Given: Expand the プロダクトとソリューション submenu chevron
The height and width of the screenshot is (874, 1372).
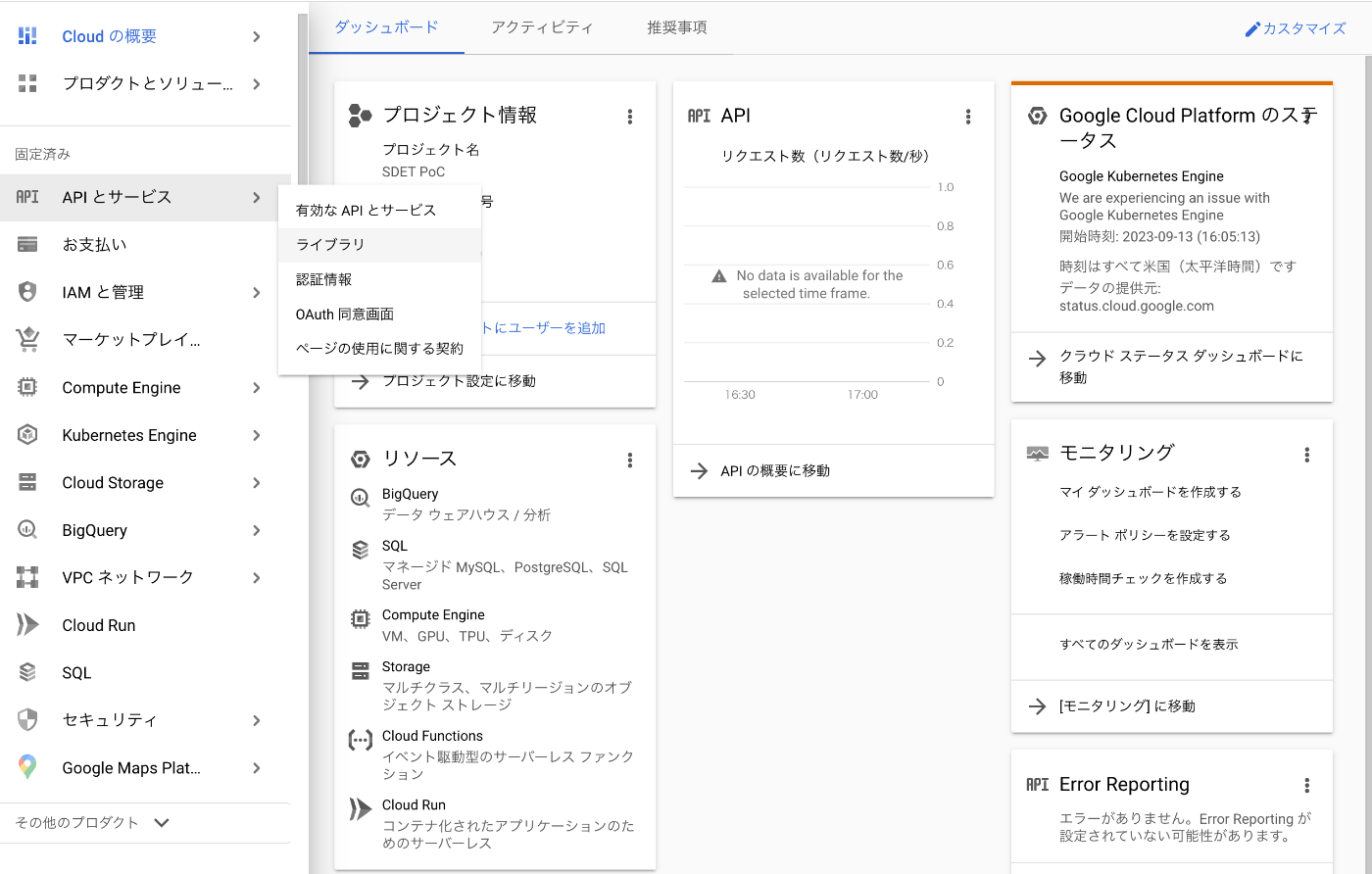Looking at the screenshot, I should click(257, 84).
